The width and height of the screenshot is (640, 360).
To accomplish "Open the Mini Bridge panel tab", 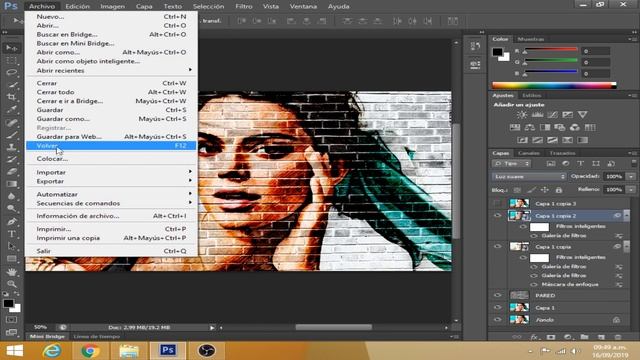I will click(x=47, y=337).
